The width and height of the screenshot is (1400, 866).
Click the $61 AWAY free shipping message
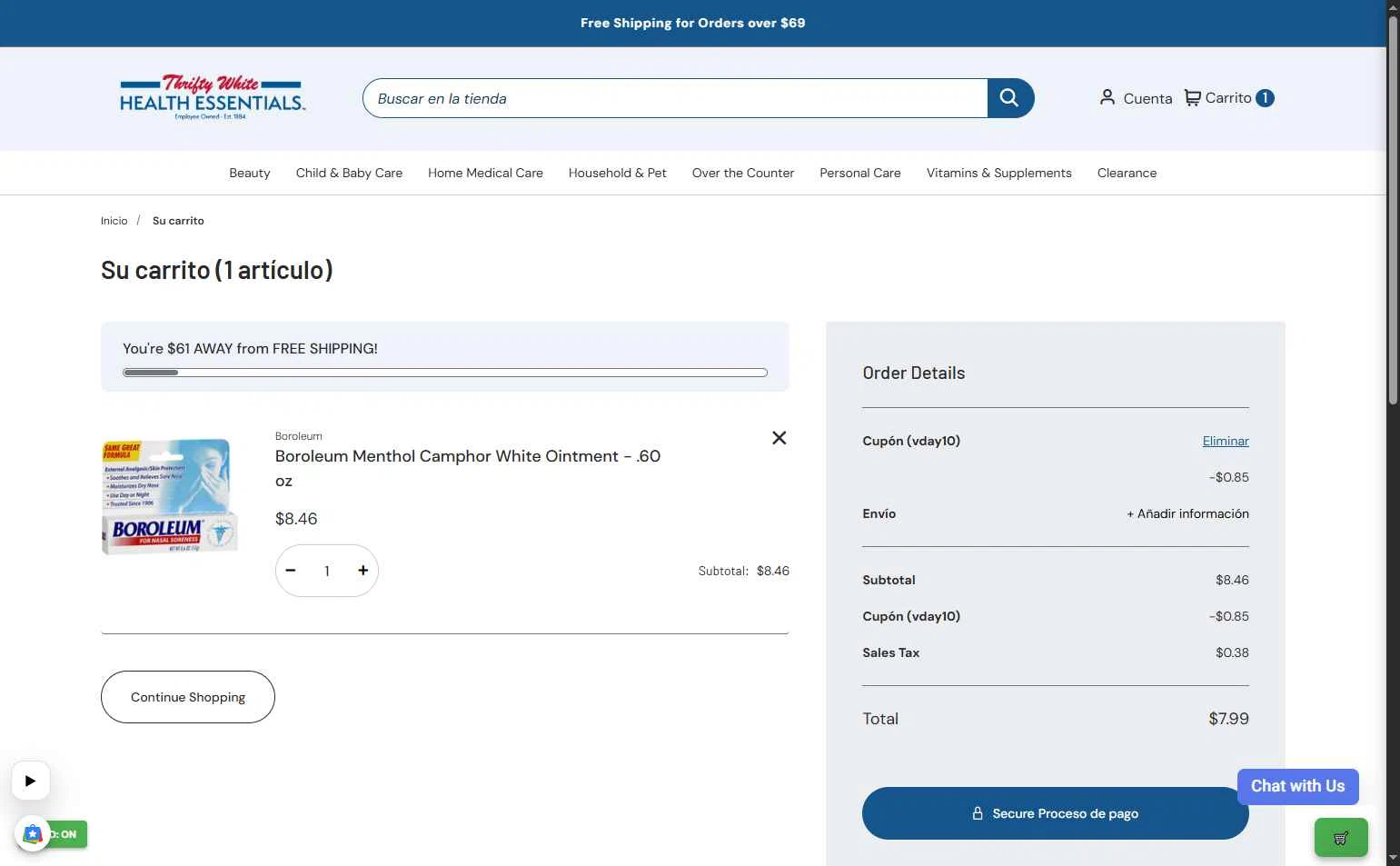pyautogui.click(x=250, y=348)
